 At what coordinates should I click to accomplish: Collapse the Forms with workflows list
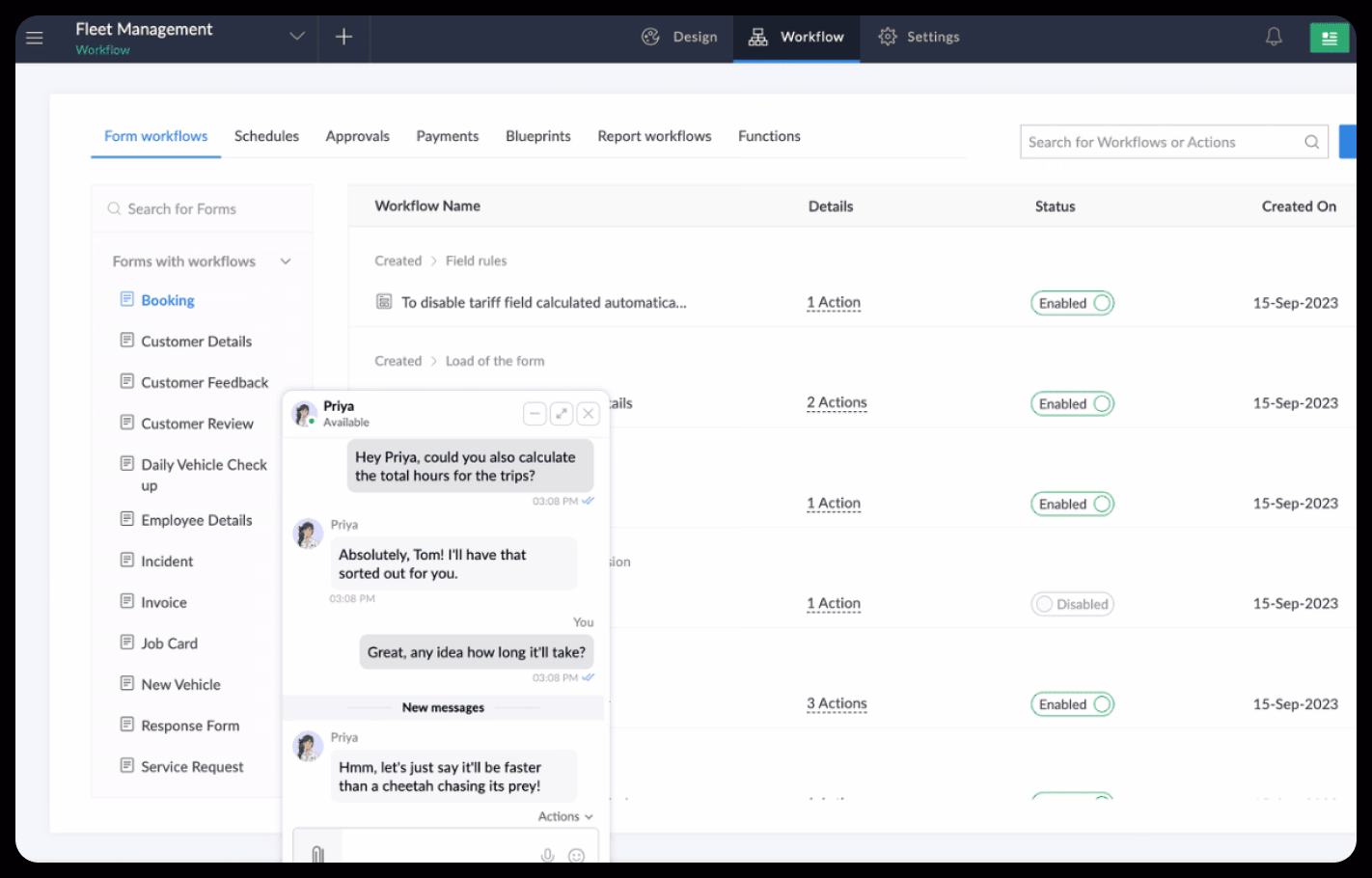[284, 261]
